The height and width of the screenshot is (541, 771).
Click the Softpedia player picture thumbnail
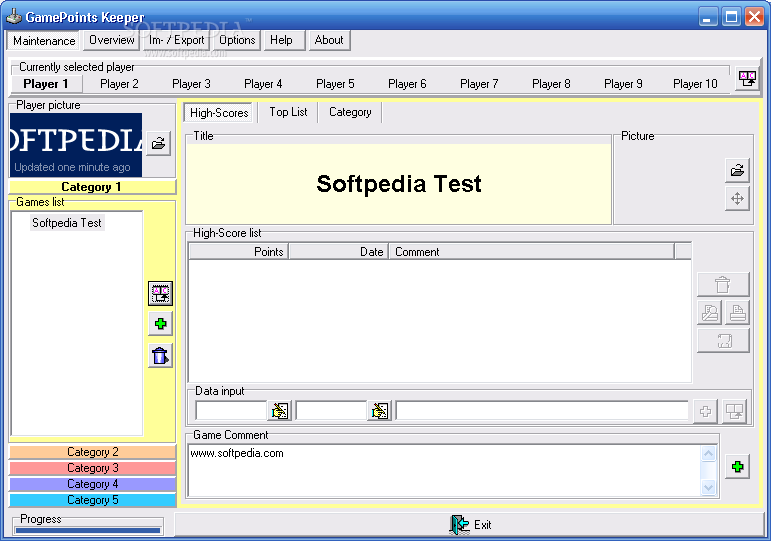point(76,145)
